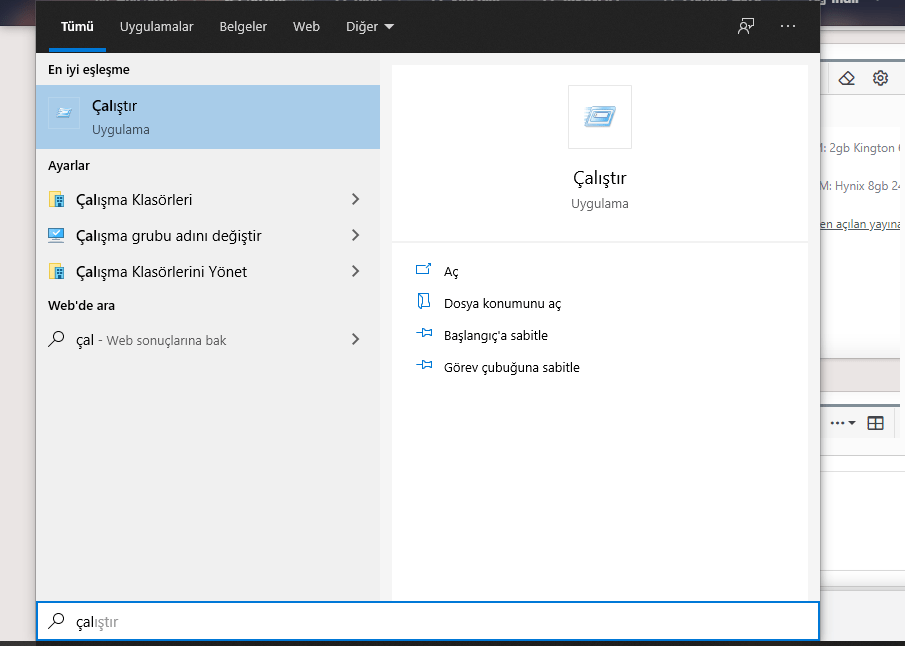Click the Çalışma grubu adını değiştir monitor icon

coord(57,236)
